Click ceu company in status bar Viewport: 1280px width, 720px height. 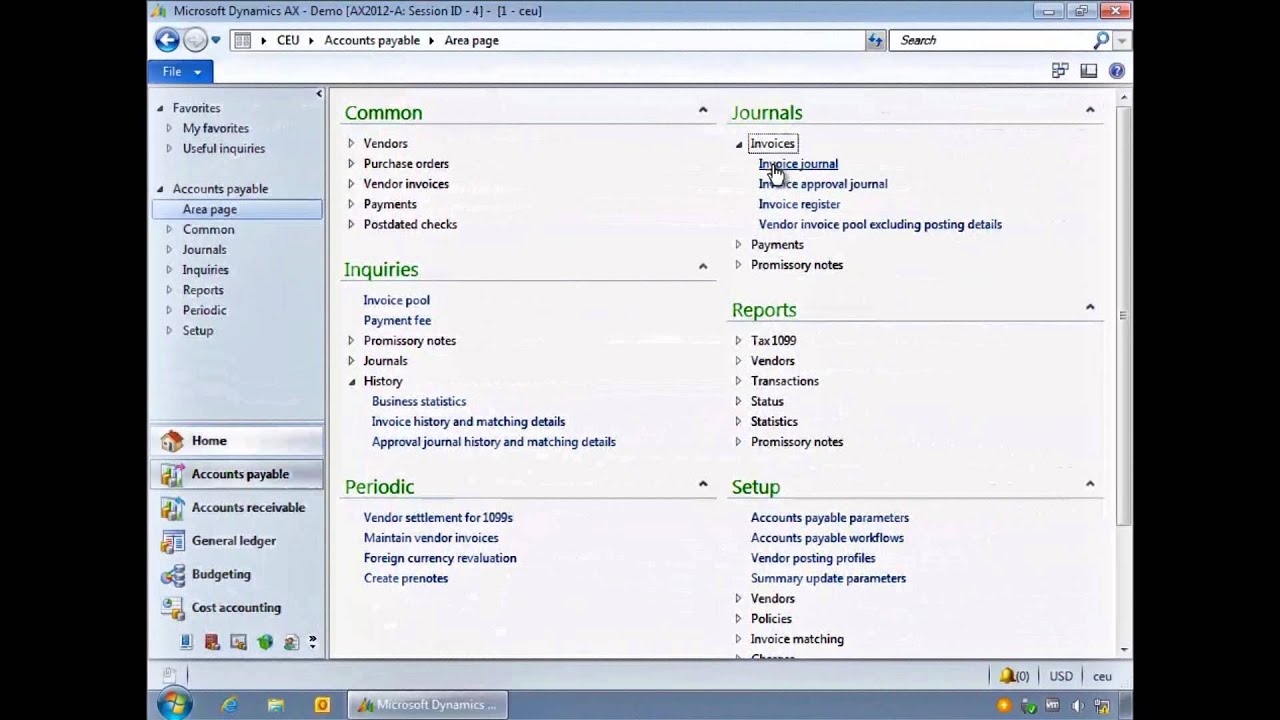tap(1102, 676)
